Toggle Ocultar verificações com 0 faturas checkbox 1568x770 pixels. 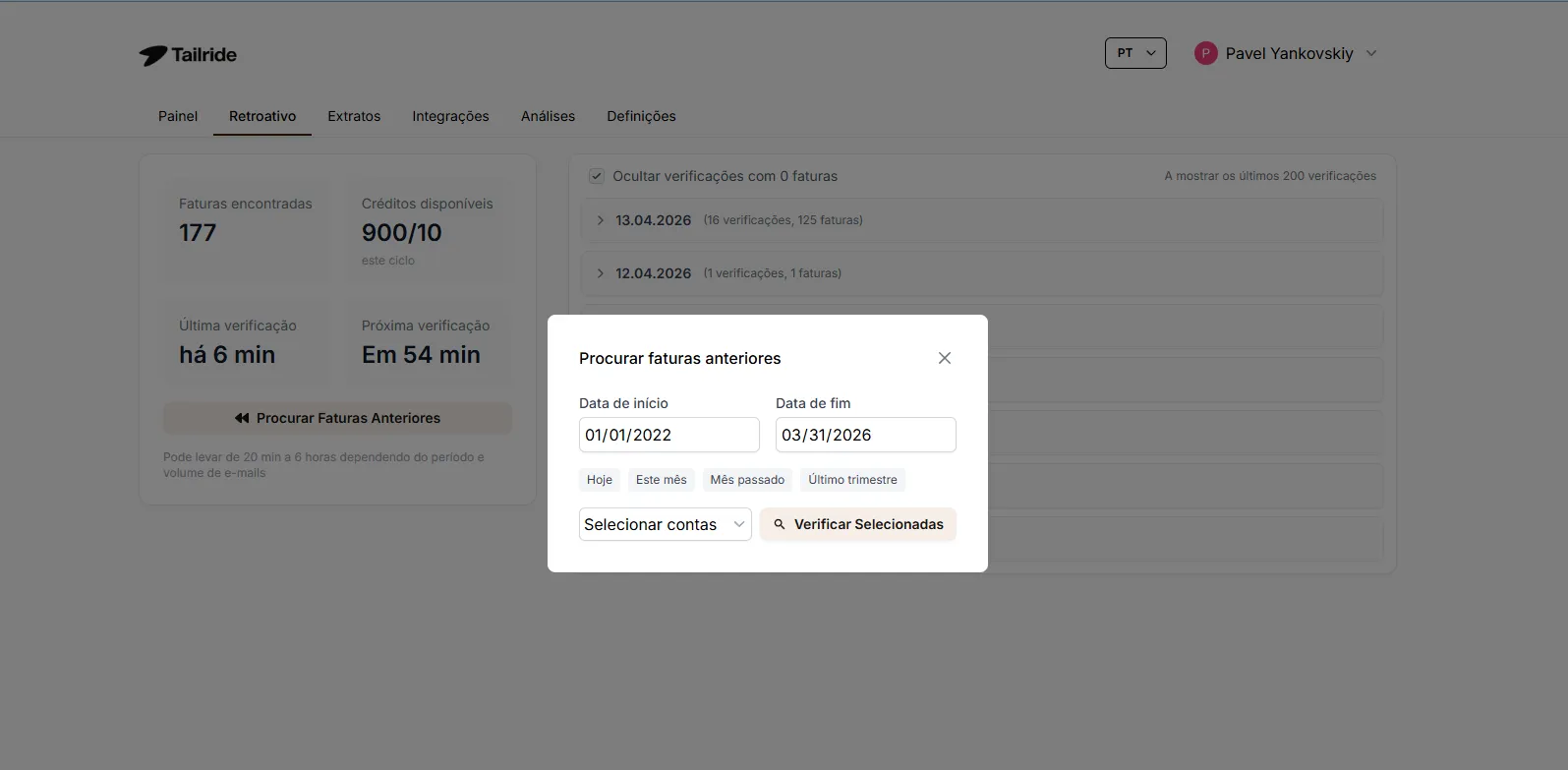(596, 176)
